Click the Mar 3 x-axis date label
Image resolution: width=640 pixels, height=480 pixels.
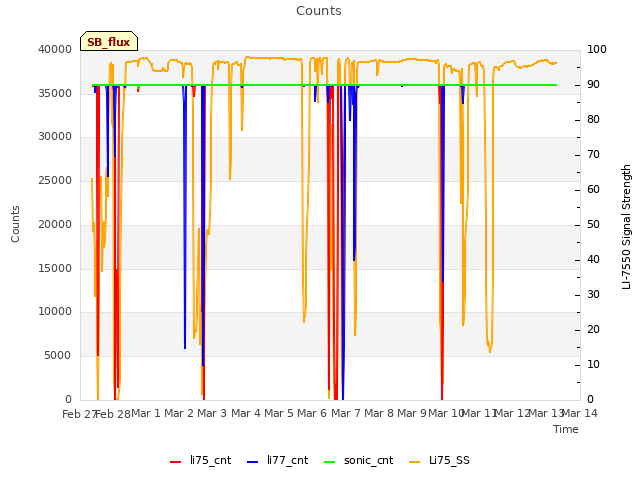click(212, 413)
